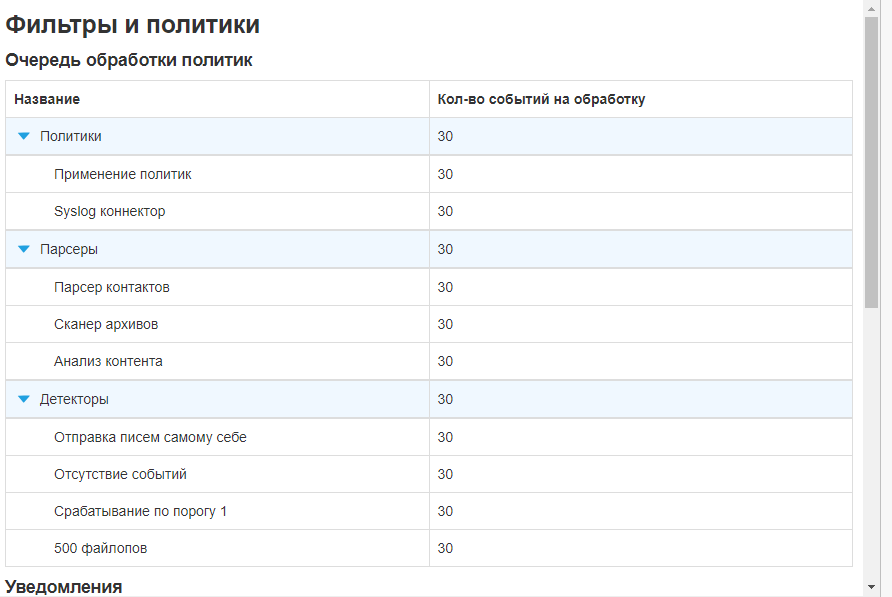The height and width of the screenshot is (597, 892).
Task: Sort by the Название column header
Action: click(44, 99)
